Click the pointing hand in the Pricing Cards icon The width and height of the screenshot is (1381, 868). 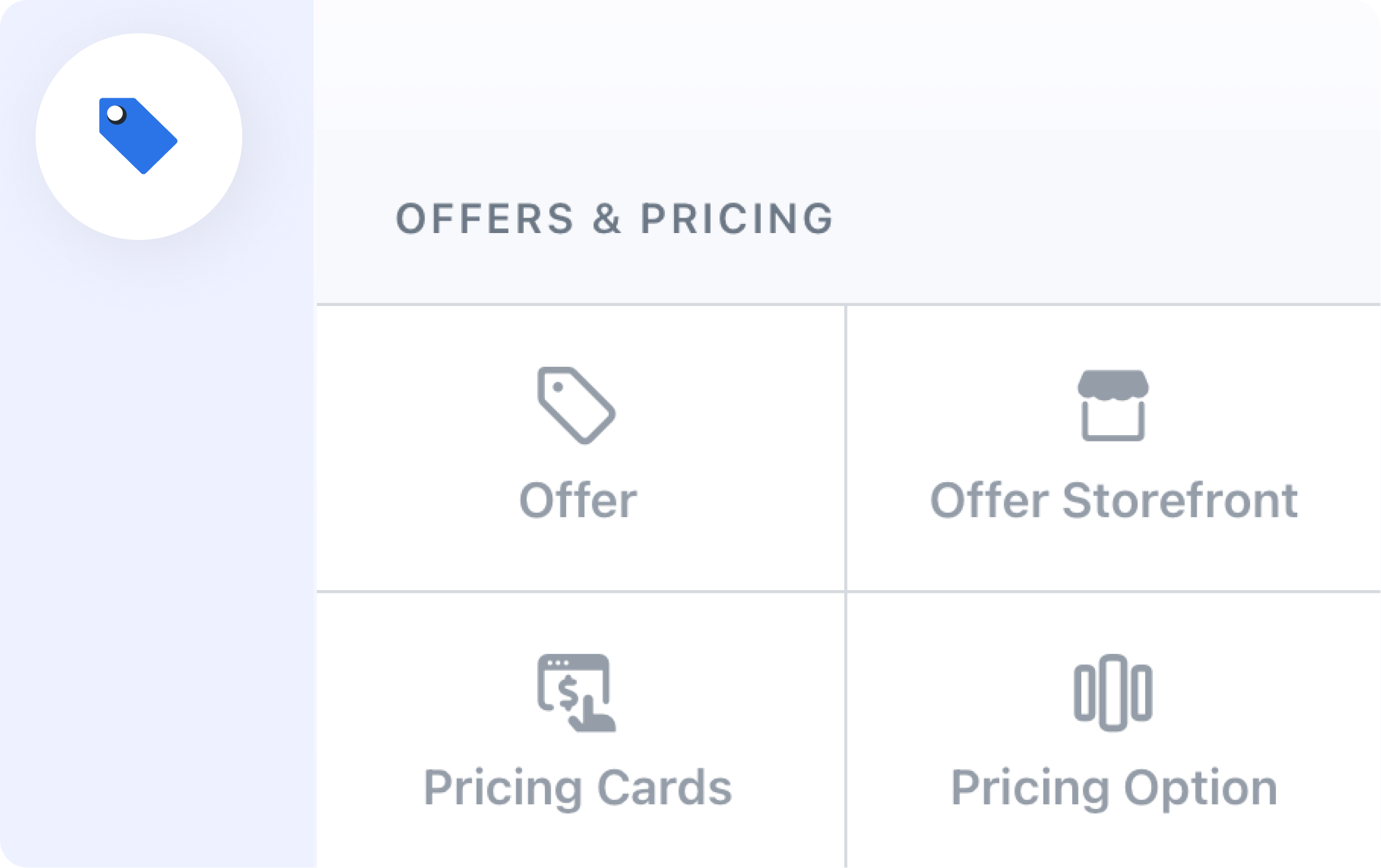click(593, 715)
